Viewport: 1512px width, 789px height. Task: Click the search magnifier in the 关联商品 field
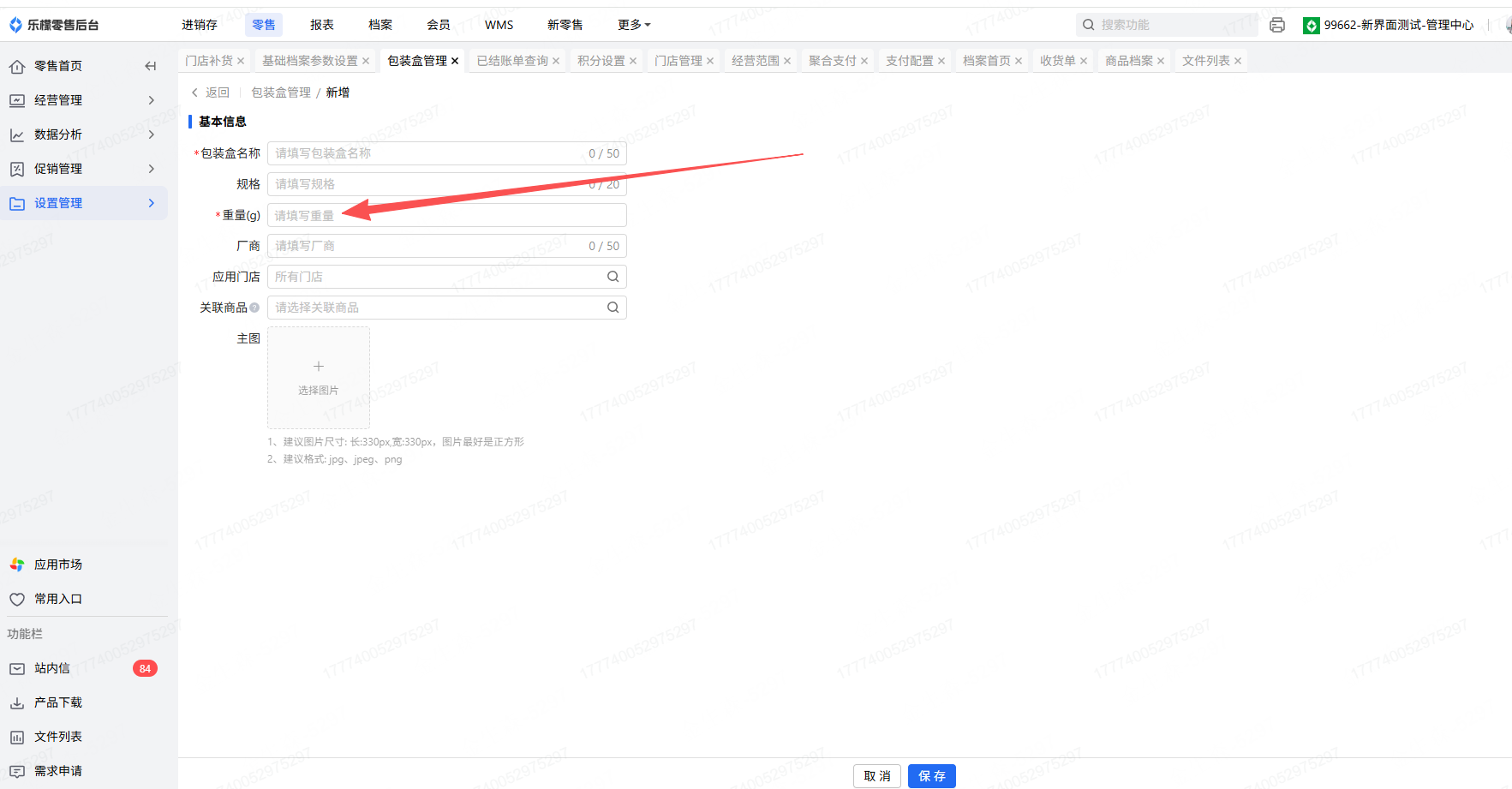613,308
